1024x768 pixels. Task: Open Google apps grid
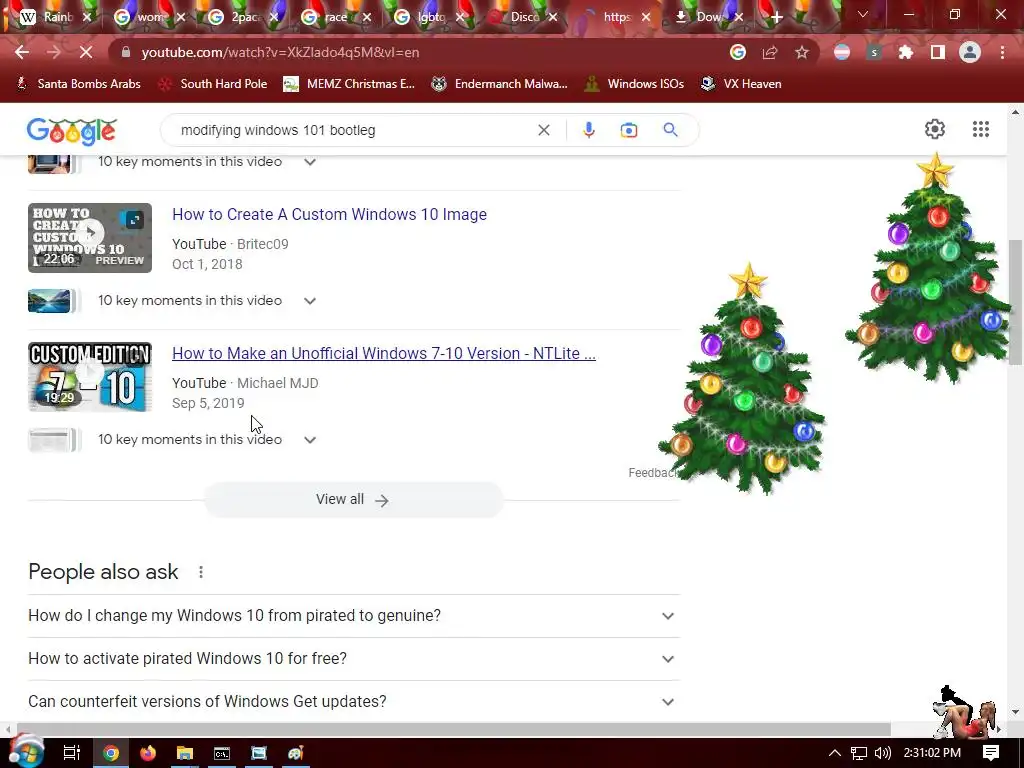pyautogui.click(x=980, y=129)
